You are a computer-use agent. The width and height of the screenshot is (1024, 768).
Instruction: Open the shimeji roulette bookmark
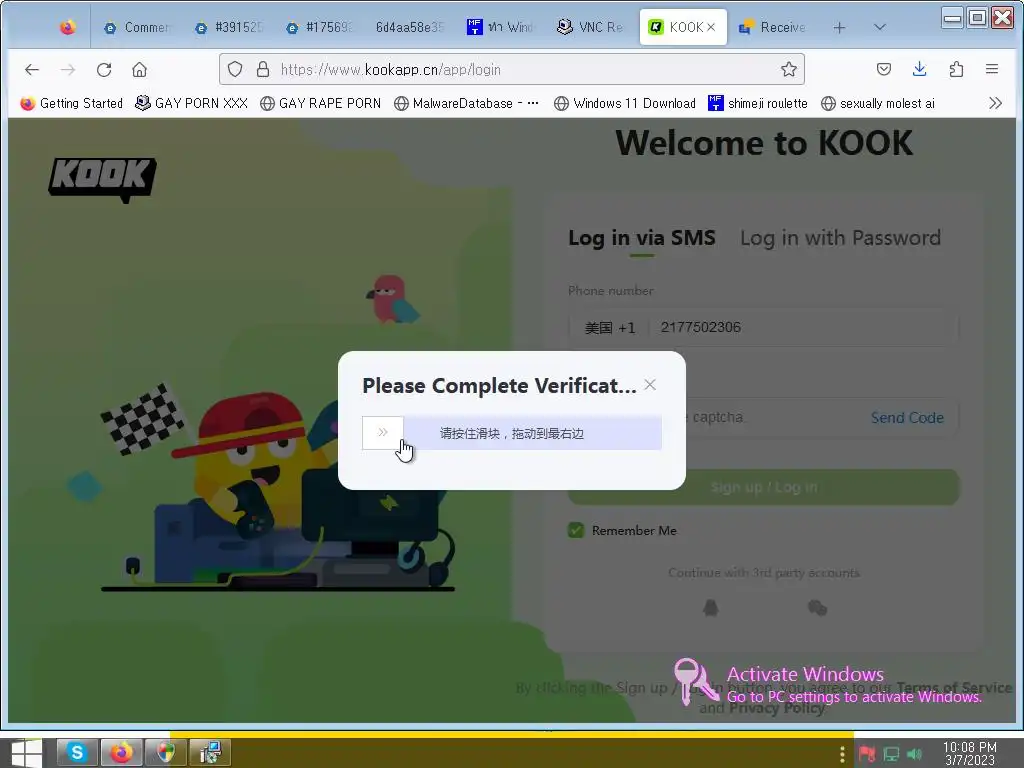click(x=758, y=103)
